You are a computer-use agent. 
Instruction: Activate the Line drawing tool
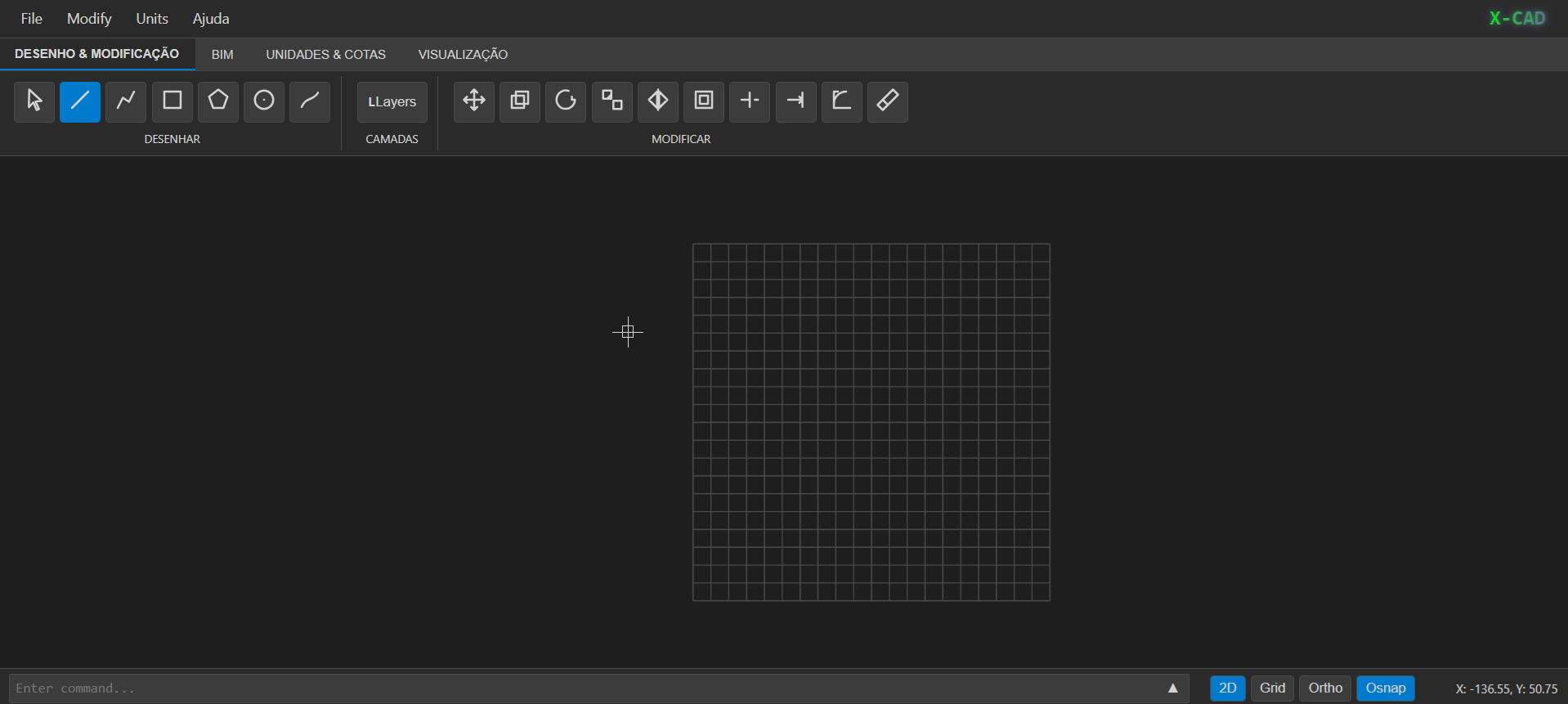(x=80, y=101)
